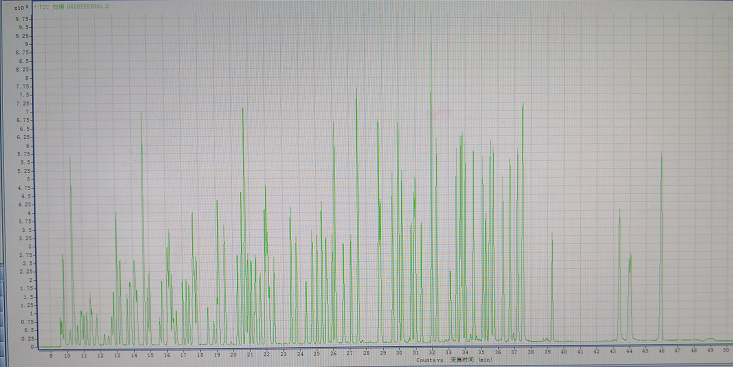Select the tall peak near 27.5 minutes
This screenshot has width=733, height=367.
point(357,215)
